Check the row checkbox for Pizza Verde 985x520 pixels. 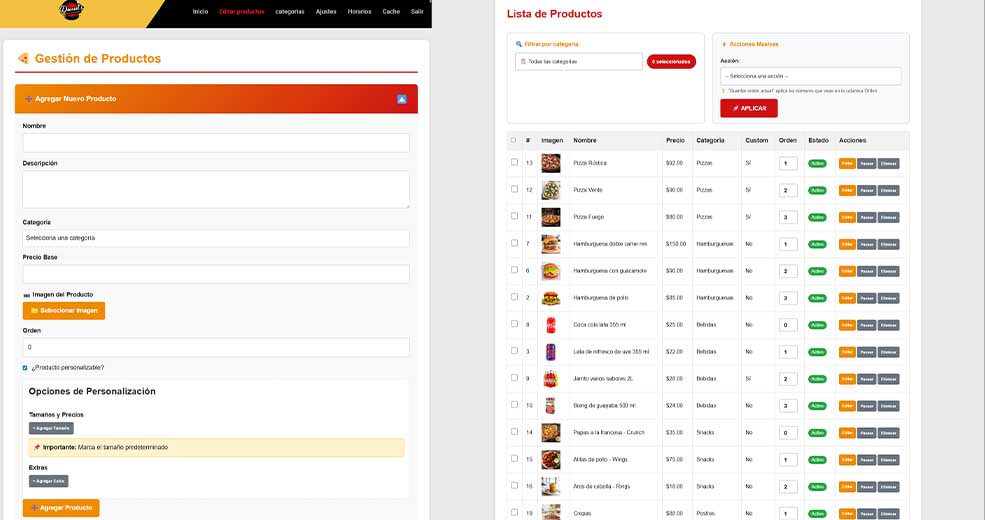click(x=514, y=189)
